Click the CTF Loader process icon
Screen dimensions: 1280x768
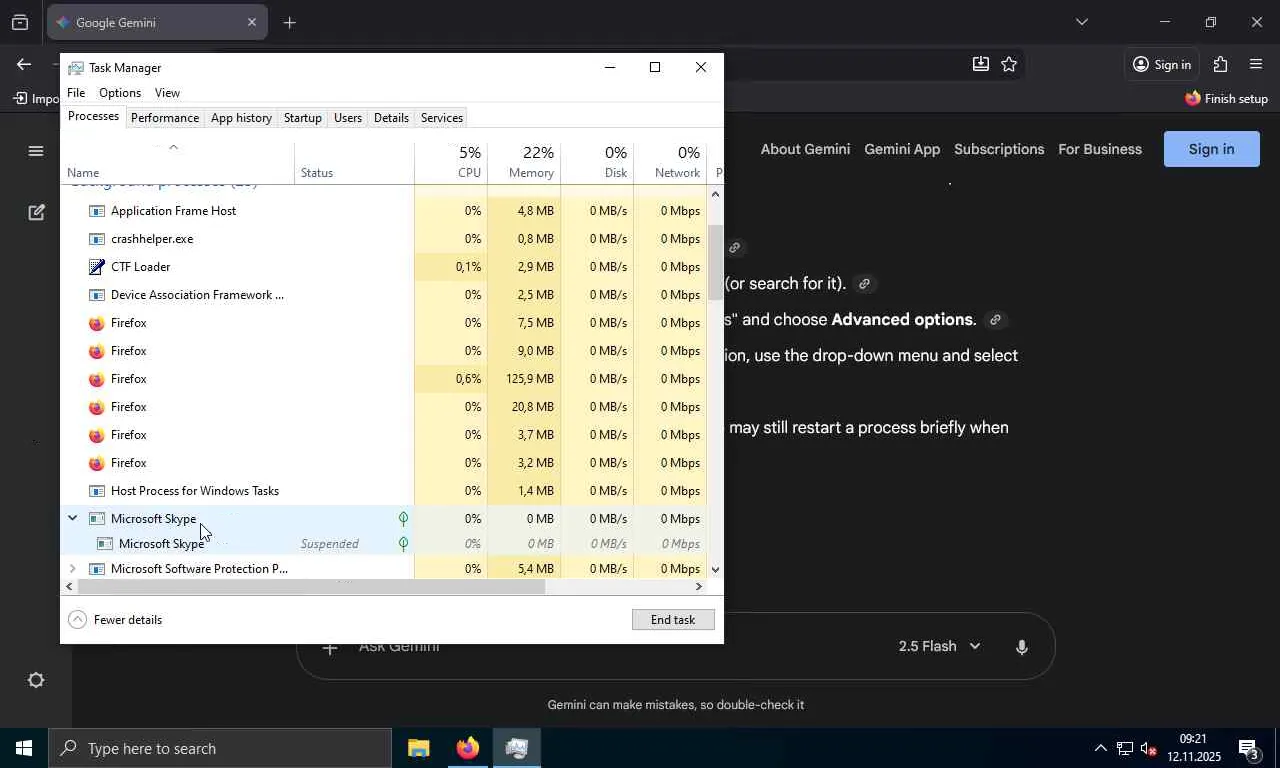pyautogui.click(x=96, y=267)
